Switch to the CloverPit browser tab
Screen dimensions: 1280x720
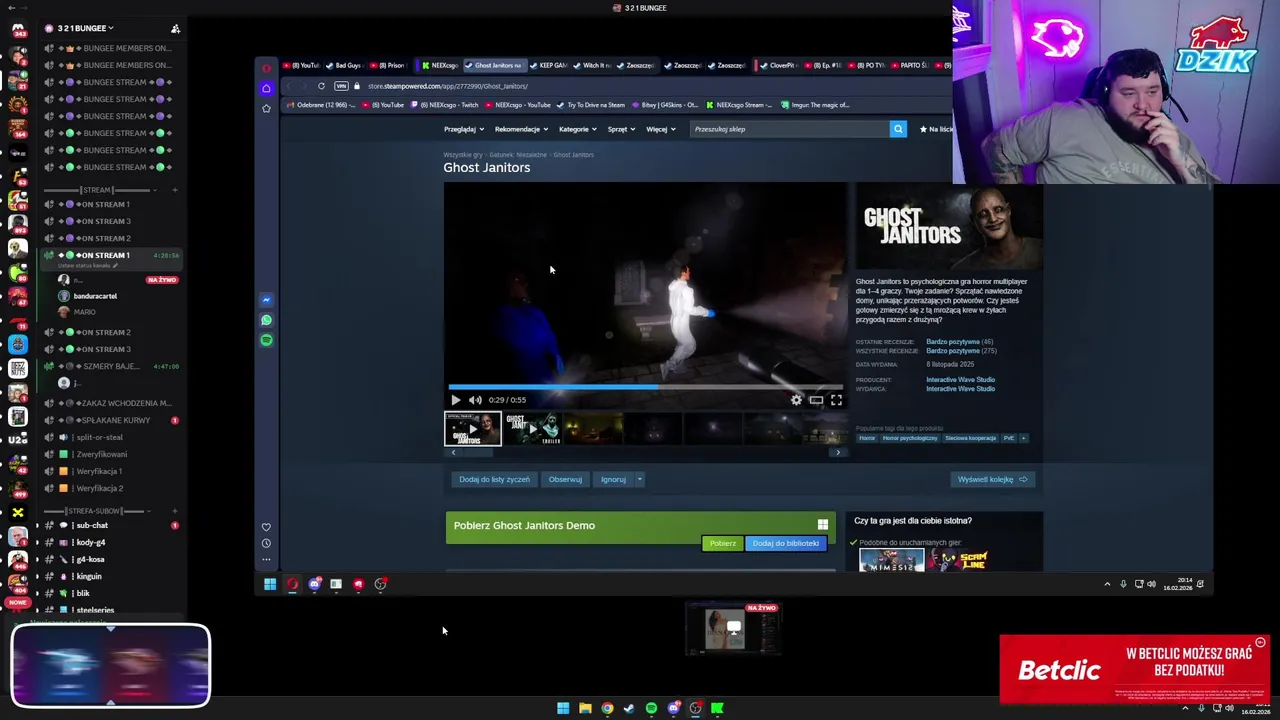coord(777,66)
